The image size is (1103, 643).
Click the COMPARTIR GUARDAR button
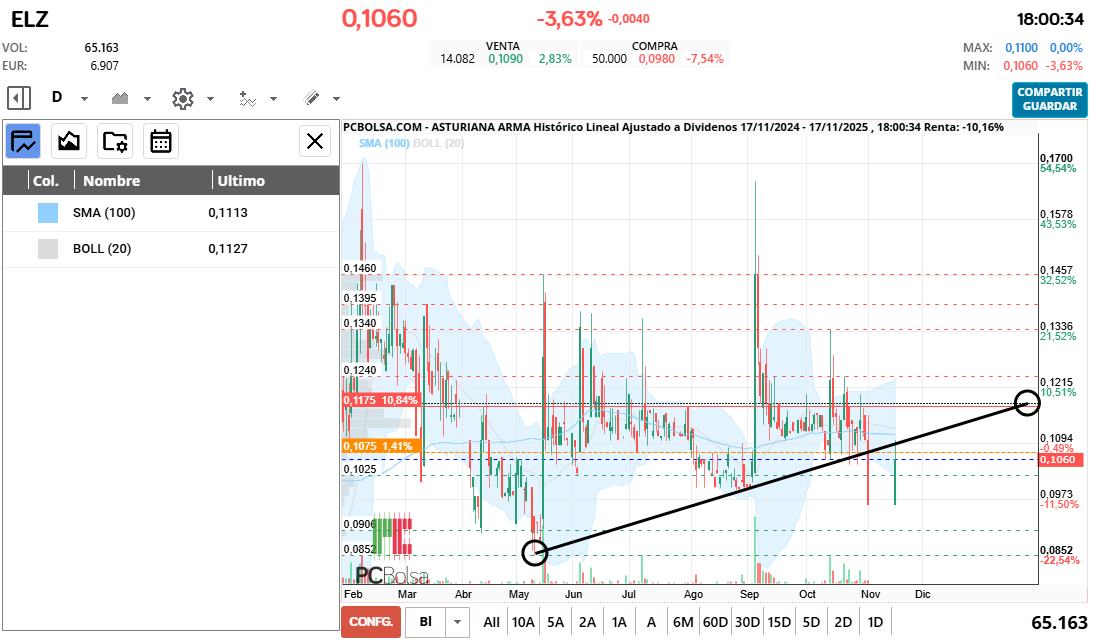coord(1050,99)
